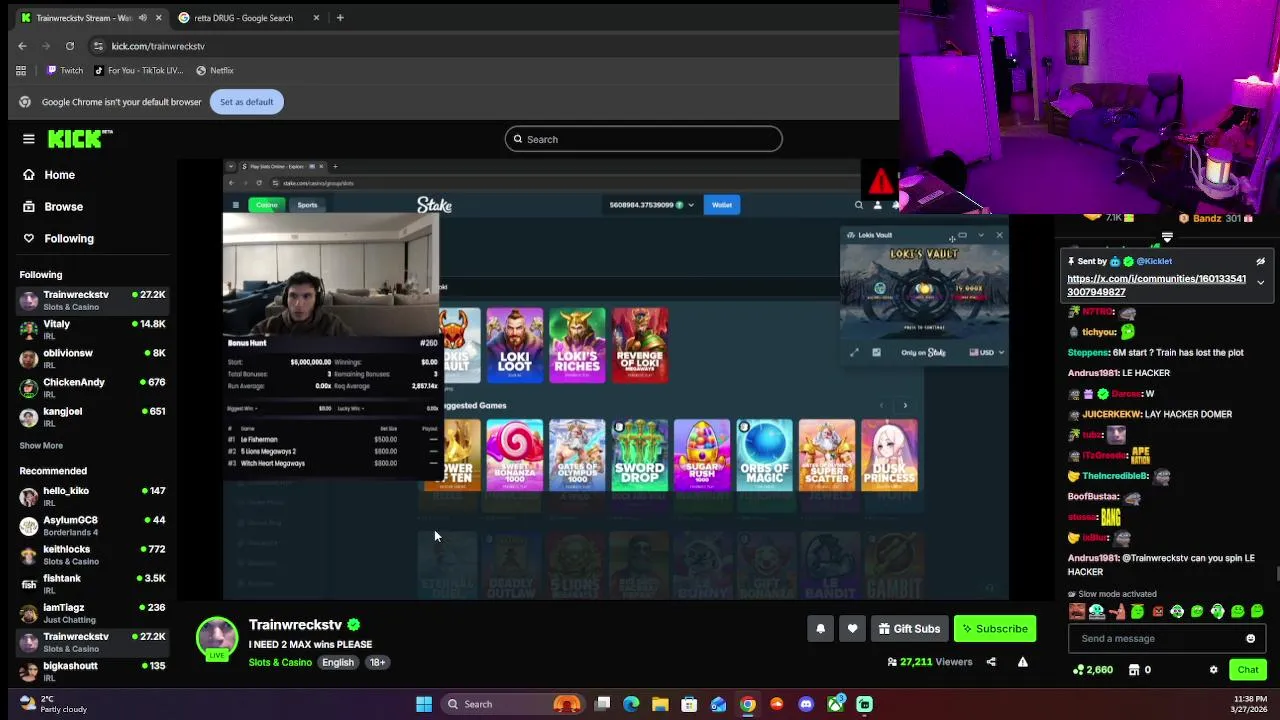Share the stream
The width and height of the screenshot is (1280, 720).
pyautogui.click(x=991, y=662)
